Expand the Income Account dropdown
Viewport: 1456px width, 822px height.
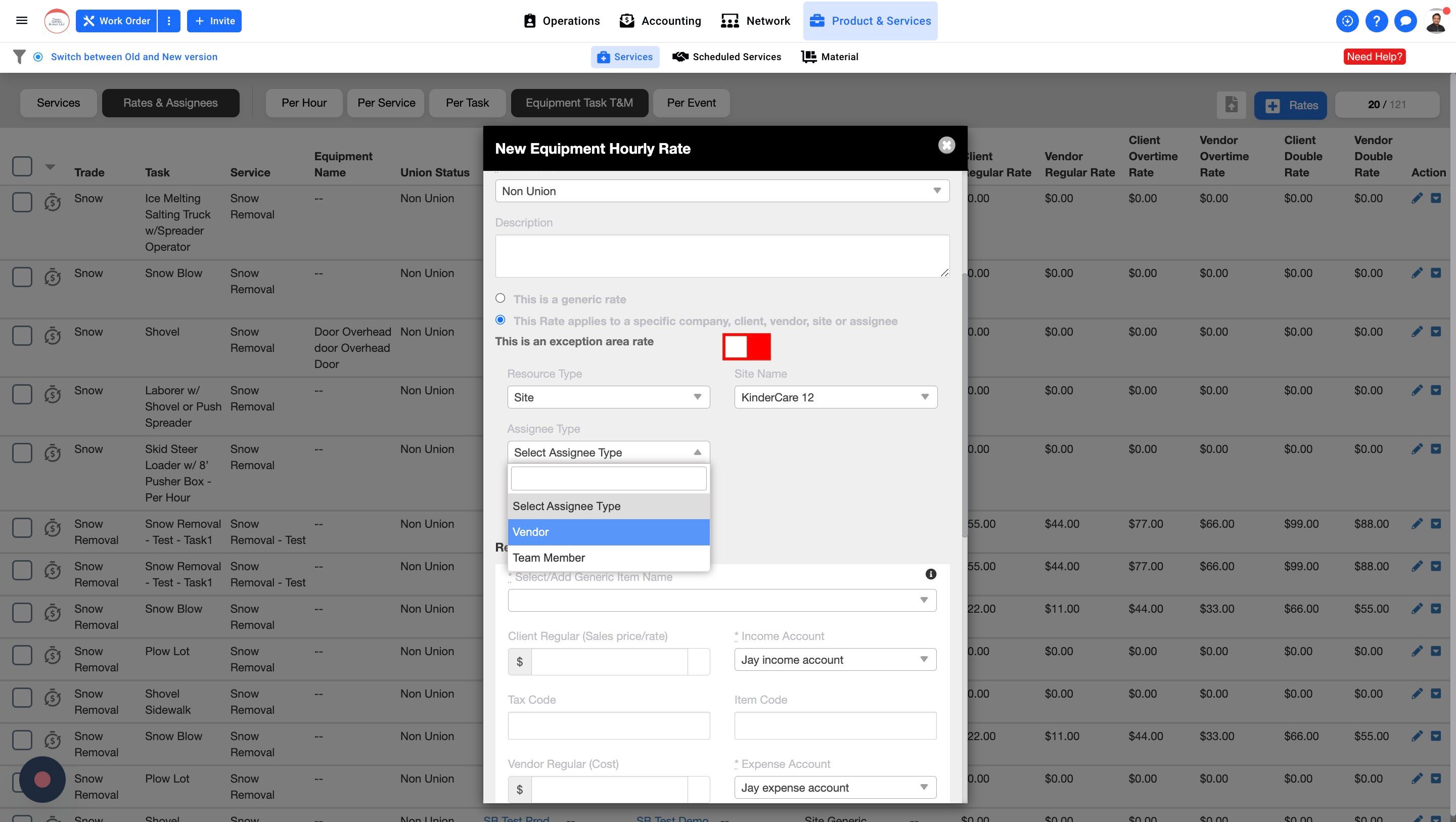835,660
